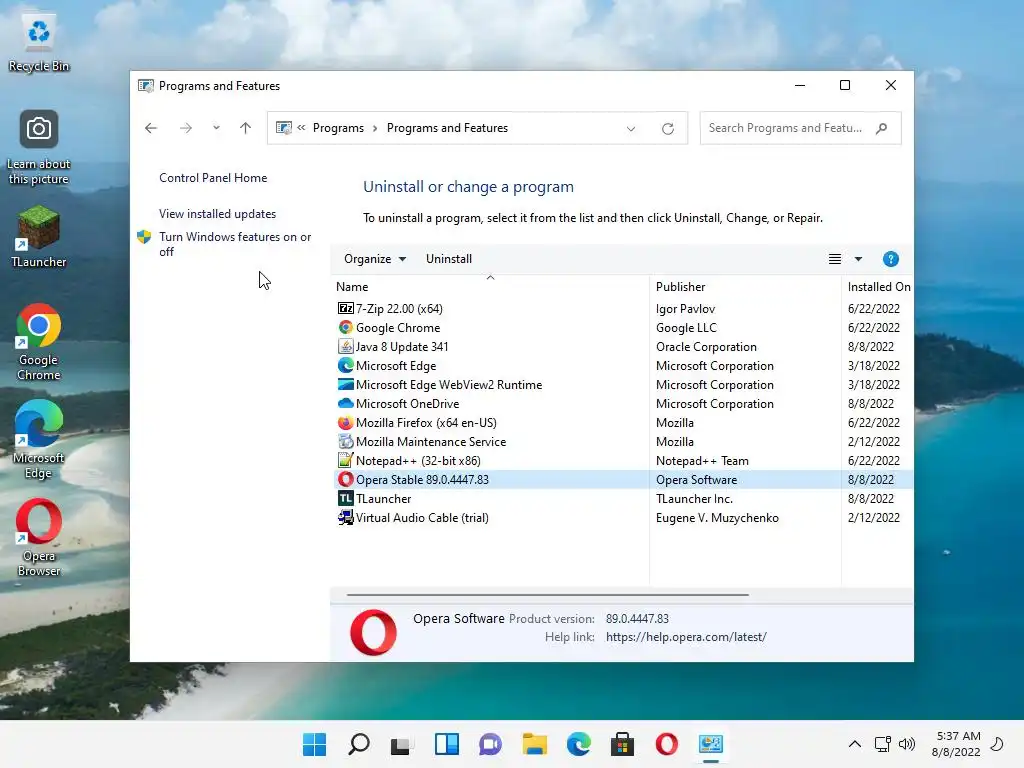Screen dimensions: 1024x768
Task: Select TLauncher desktop shortcut
Action: click(x=39, y=236)
